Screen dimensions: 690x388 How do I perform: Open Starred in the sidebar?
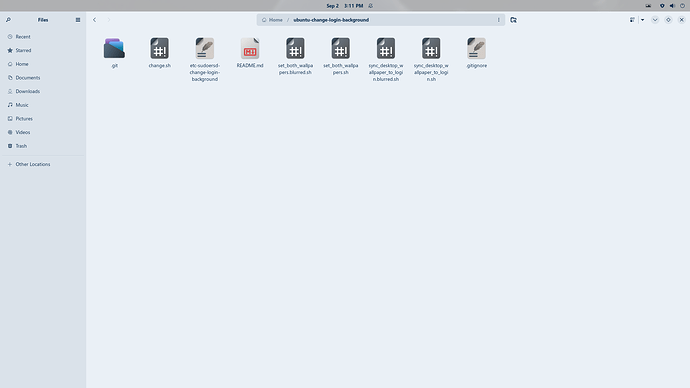click(43, 50)
